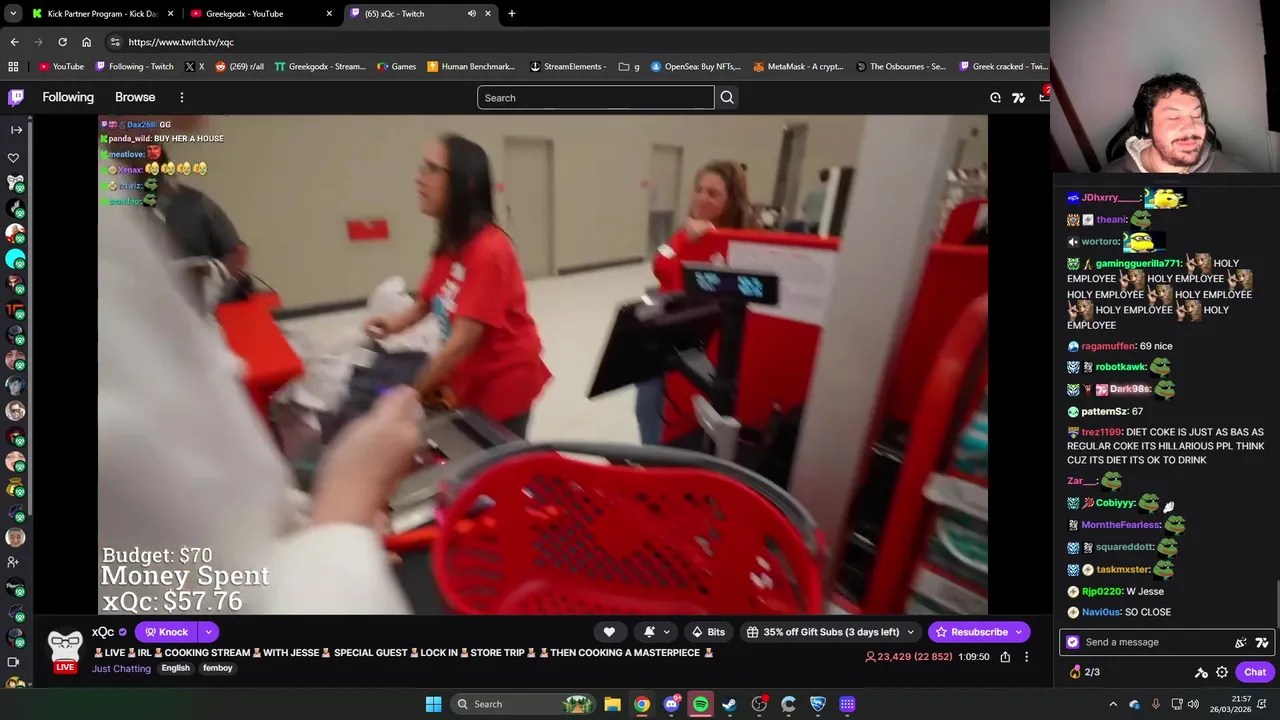Image resolution: width=1280 pixels, height=720 pixels.
Task: Click mod tools hammer icon
Action: pyautogui.click(x=1202, y=672)
